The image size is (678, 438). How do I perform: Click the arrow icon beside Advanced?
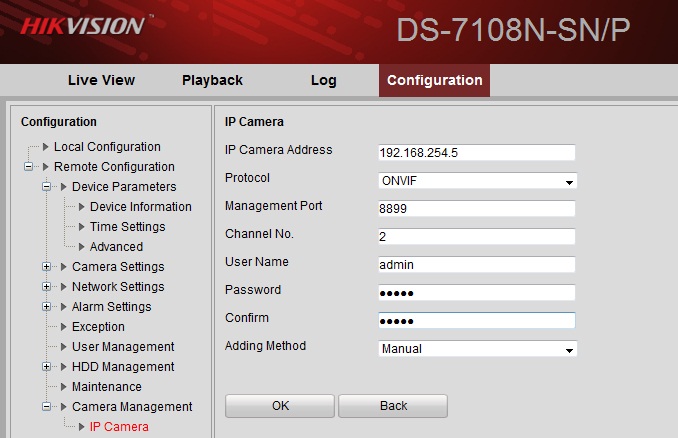pos(81,246)
